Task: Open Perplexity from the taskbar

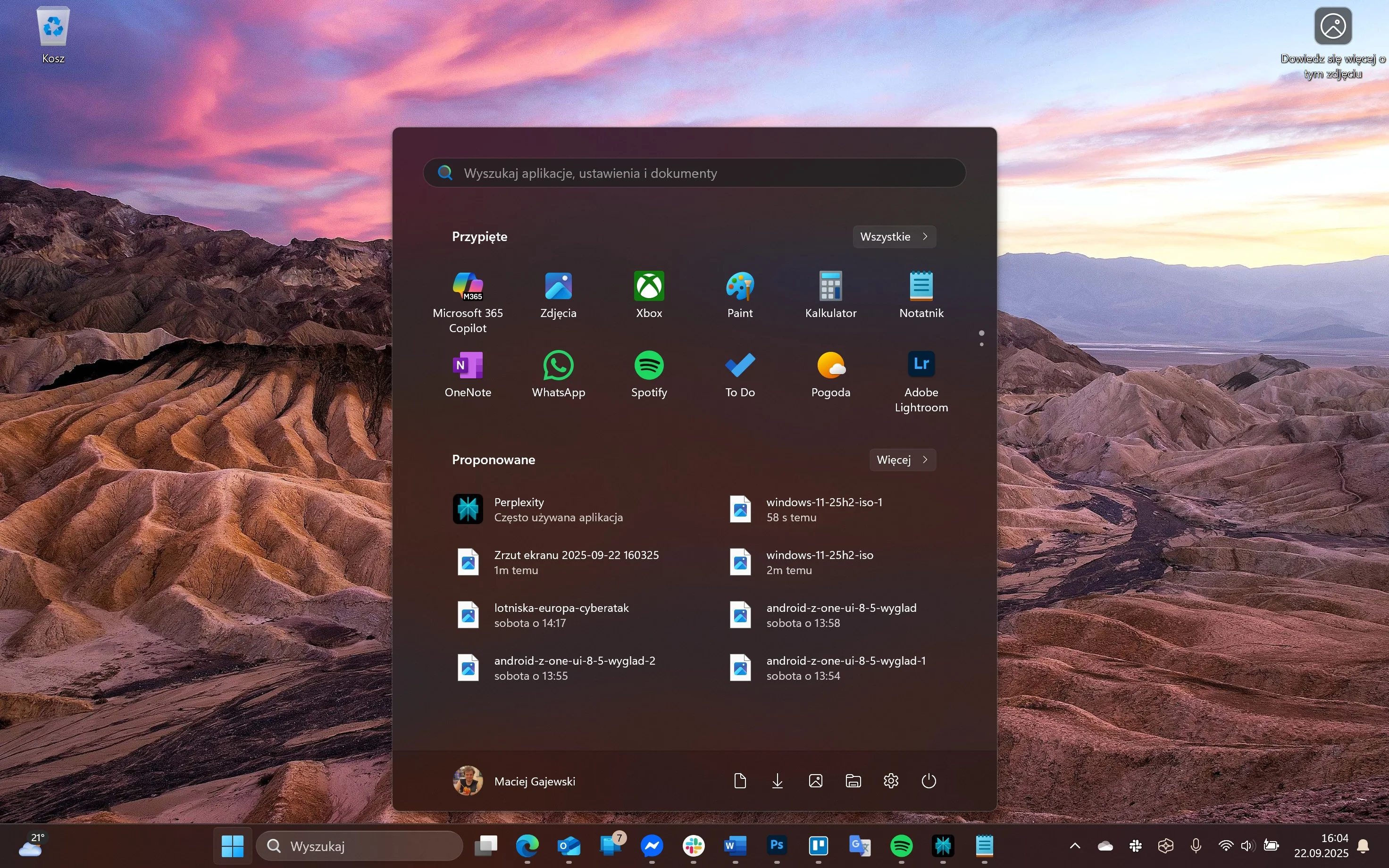Action: [x=943, y=846]
